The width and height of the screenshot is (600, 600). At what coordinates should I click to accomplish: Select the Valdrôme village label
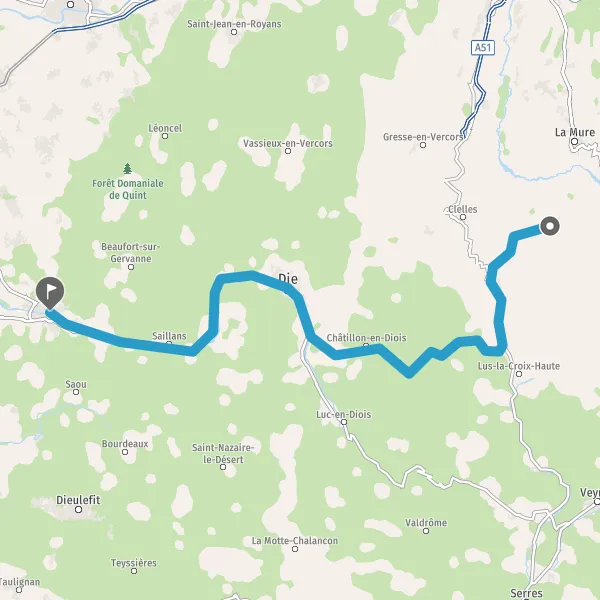coord(426,522)
